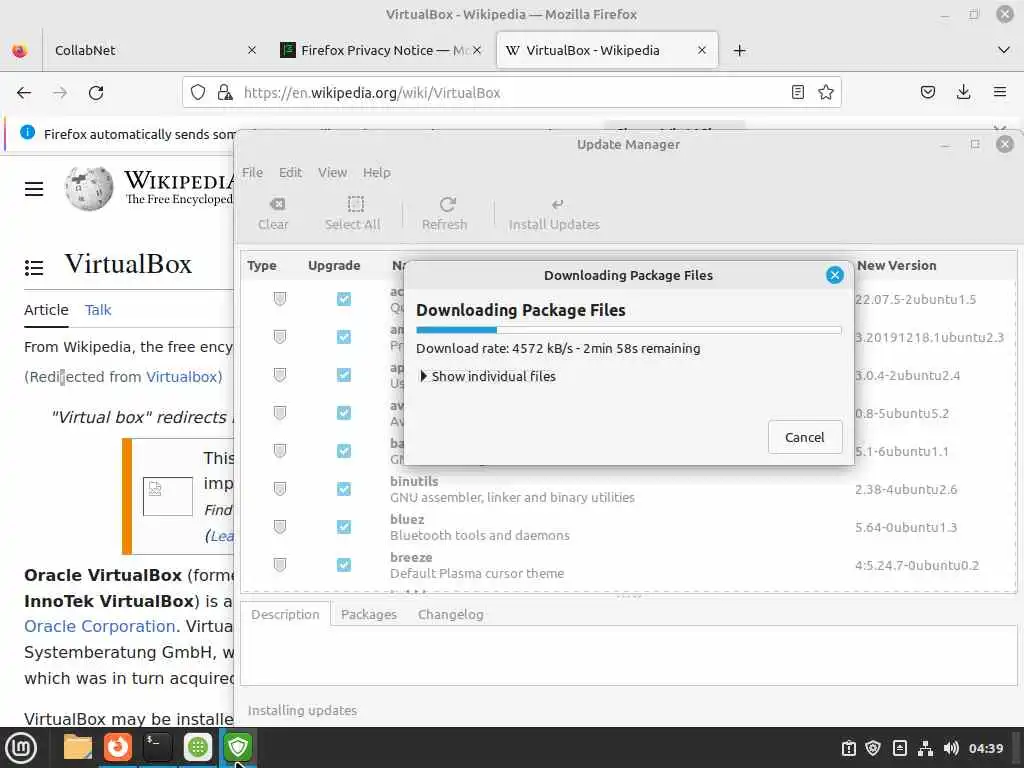
Task: Go back using Firefox back arrow
Action: [24, 93]
